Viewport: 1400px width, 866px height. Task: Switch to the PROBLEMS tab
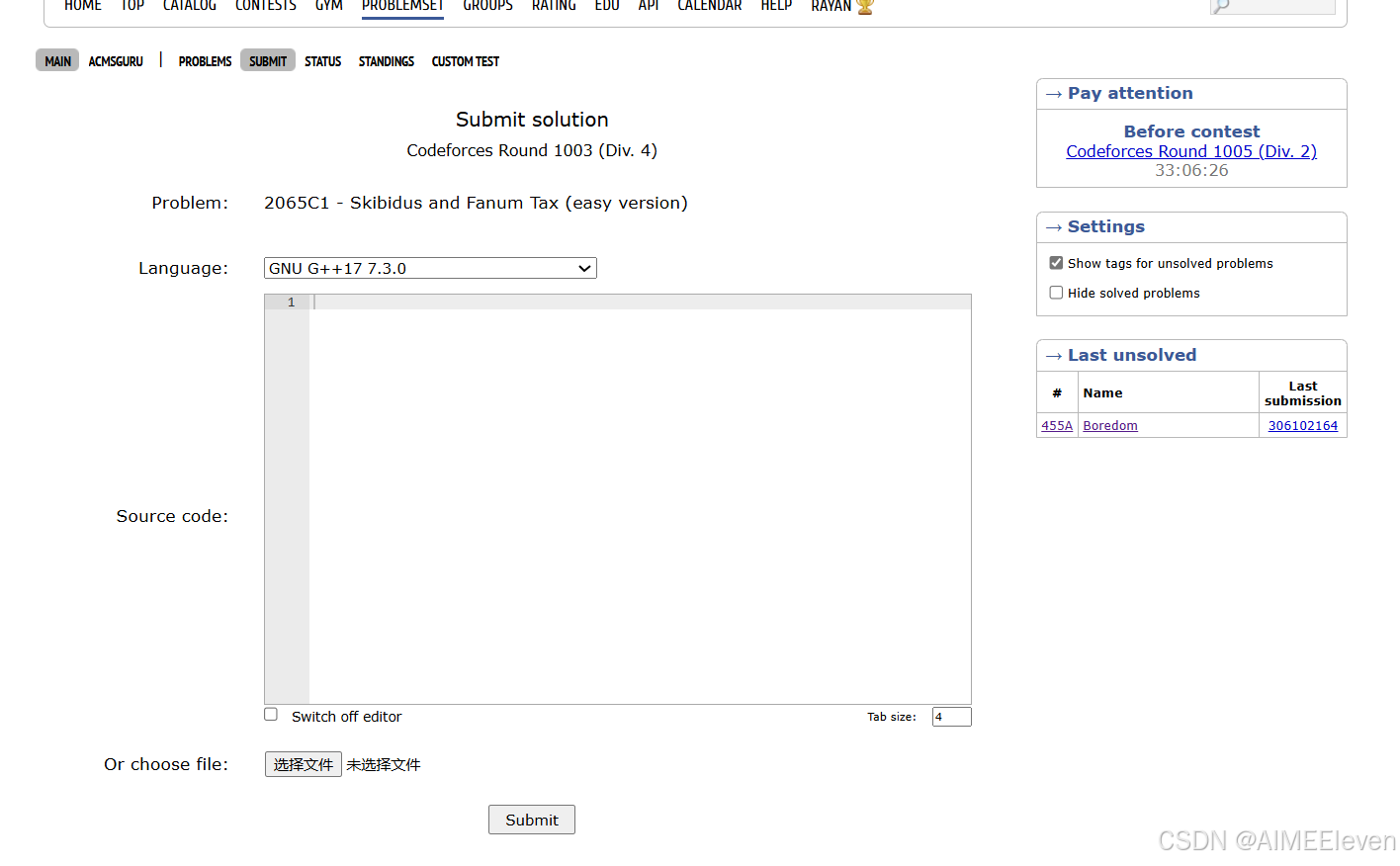click(x=205, y=61)
